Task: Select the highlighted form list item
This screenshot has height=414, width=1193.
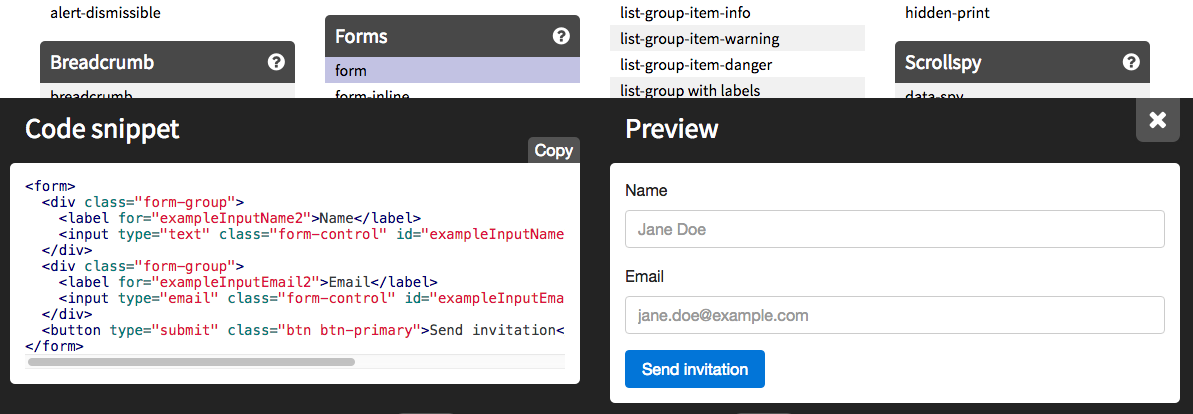Action: (452, 71)
